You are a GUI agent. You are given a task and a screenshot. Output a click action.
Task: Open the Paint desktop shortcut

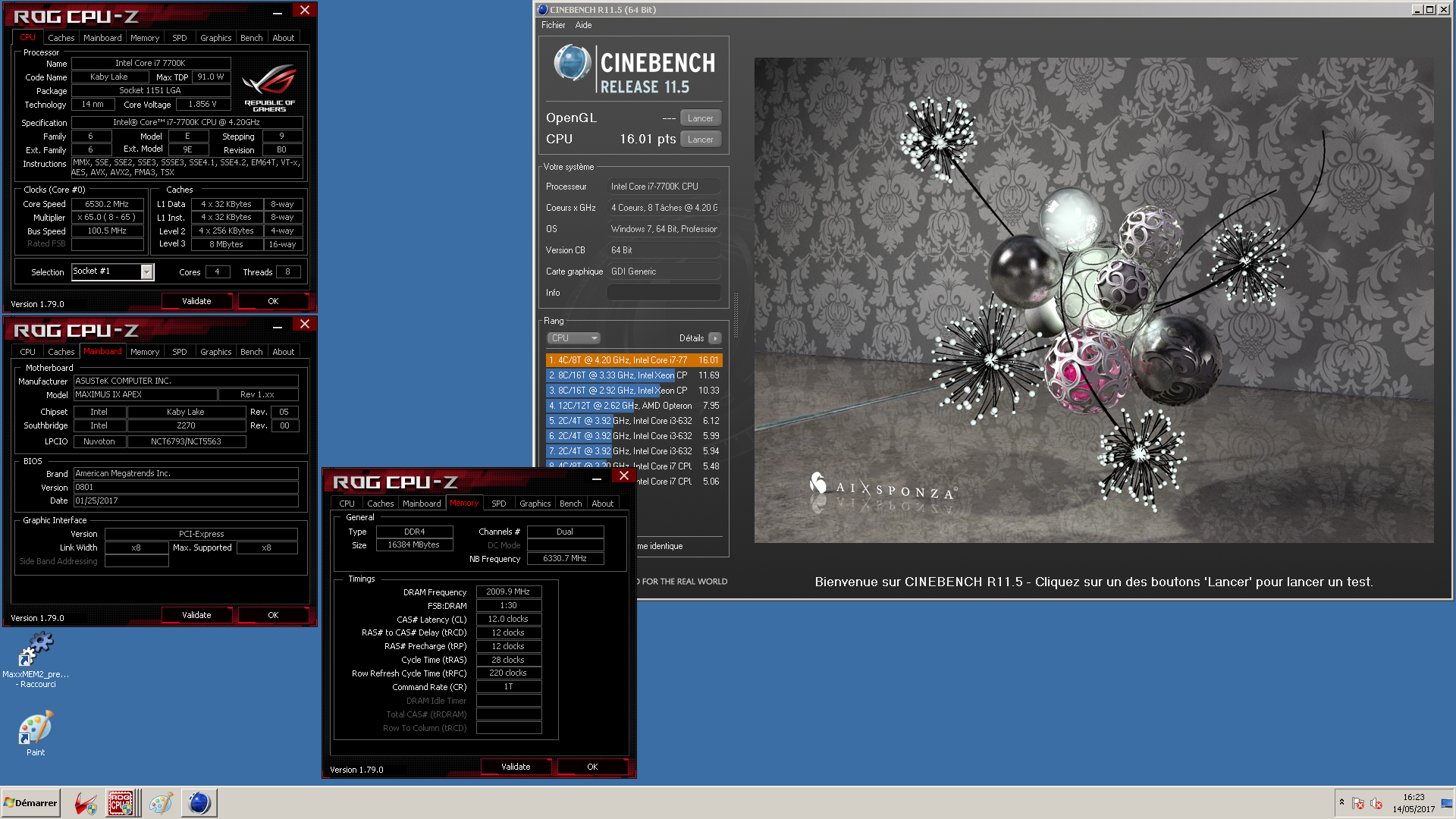tap(36, 733)
